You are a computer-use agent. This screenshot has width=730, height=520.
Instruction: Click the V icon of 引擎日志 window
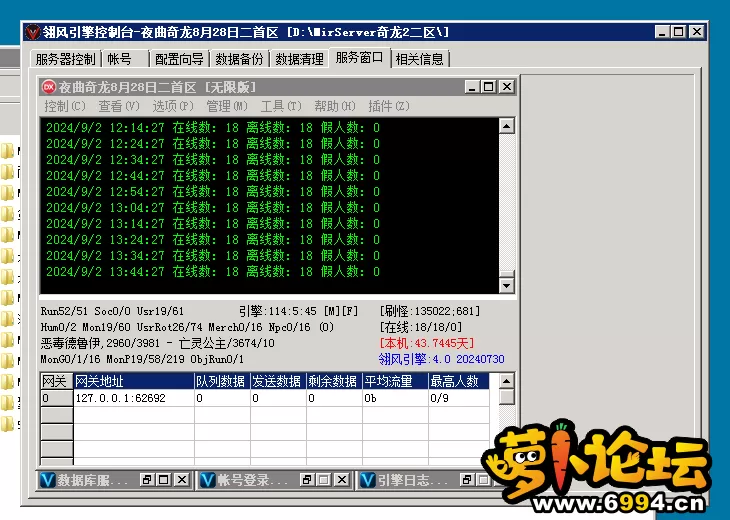click(368, 480)
